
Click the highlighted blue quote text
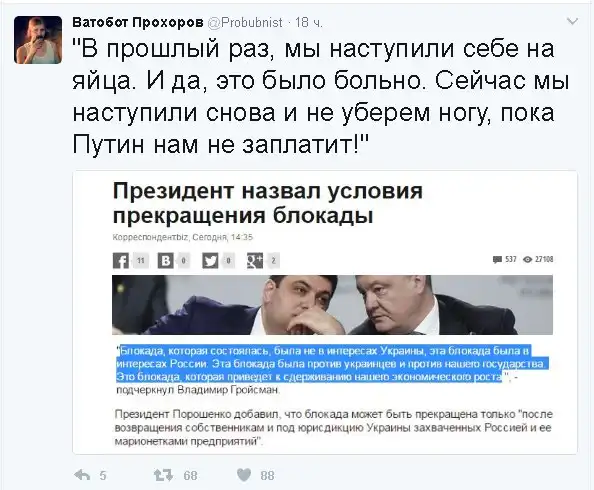pyautogui.click(x=332, y=363)
